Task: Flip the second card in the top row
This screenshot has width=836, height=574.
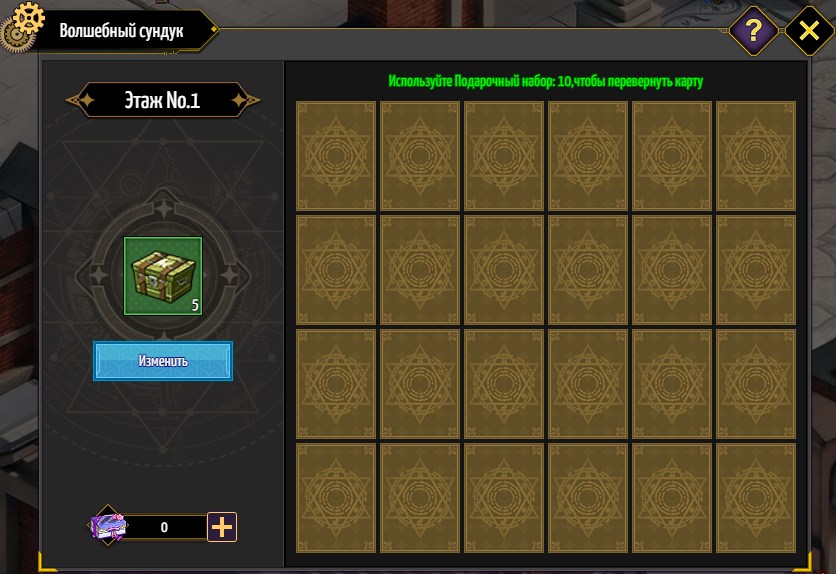Action: point(420,156)
